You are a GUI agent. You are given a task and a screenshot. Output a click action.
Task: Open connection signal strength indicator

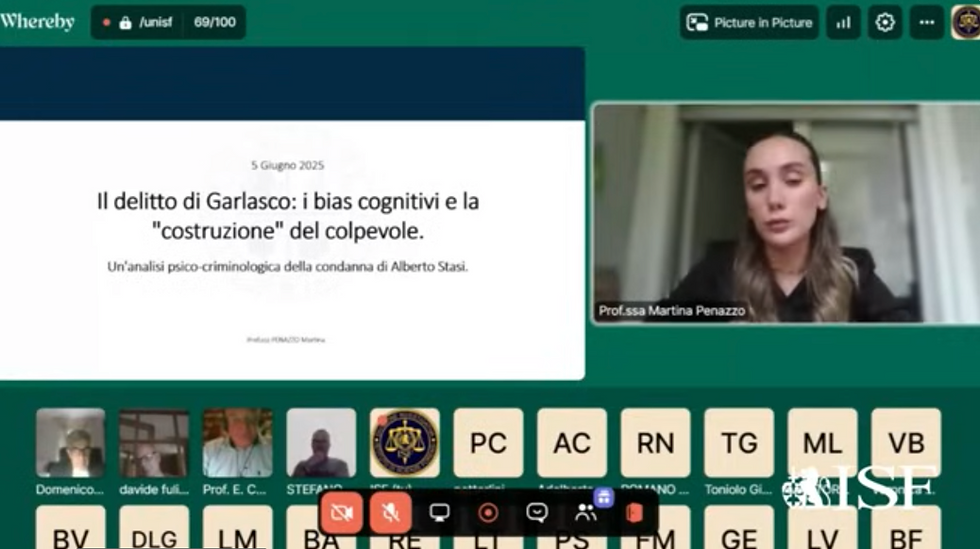[x=843, y=23]
